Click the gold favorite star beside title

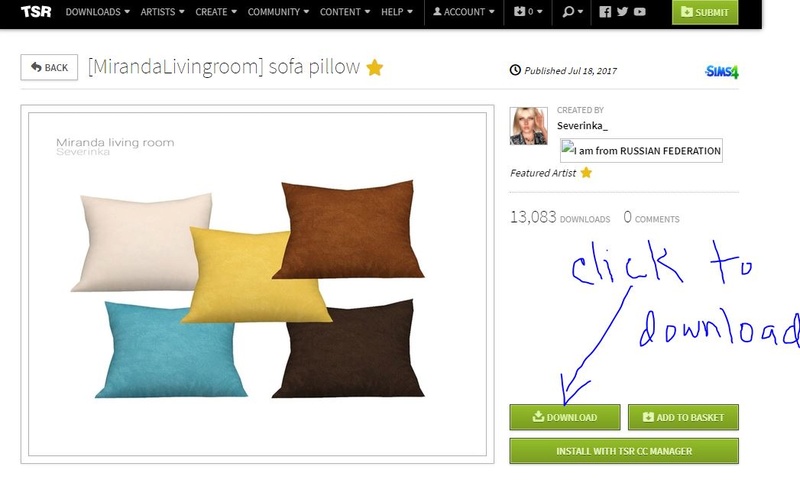374,67
